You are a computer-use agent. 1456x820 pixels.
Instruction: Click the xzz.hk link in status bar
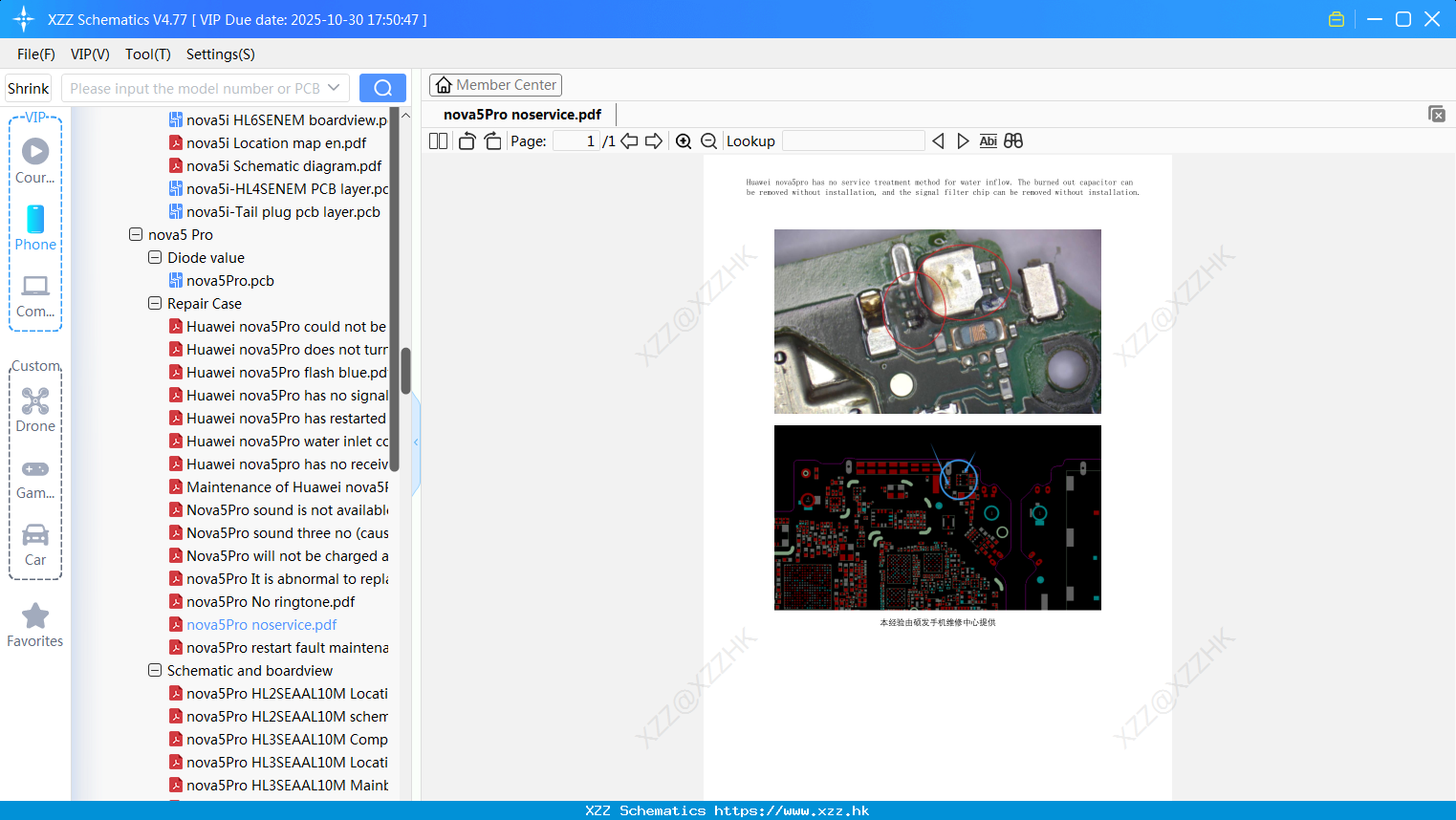coord(792,810)
